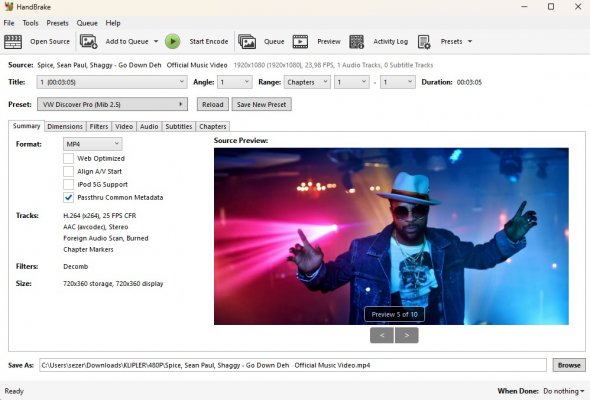
Task: Show next preview image
Action: (x=406, y=335)
